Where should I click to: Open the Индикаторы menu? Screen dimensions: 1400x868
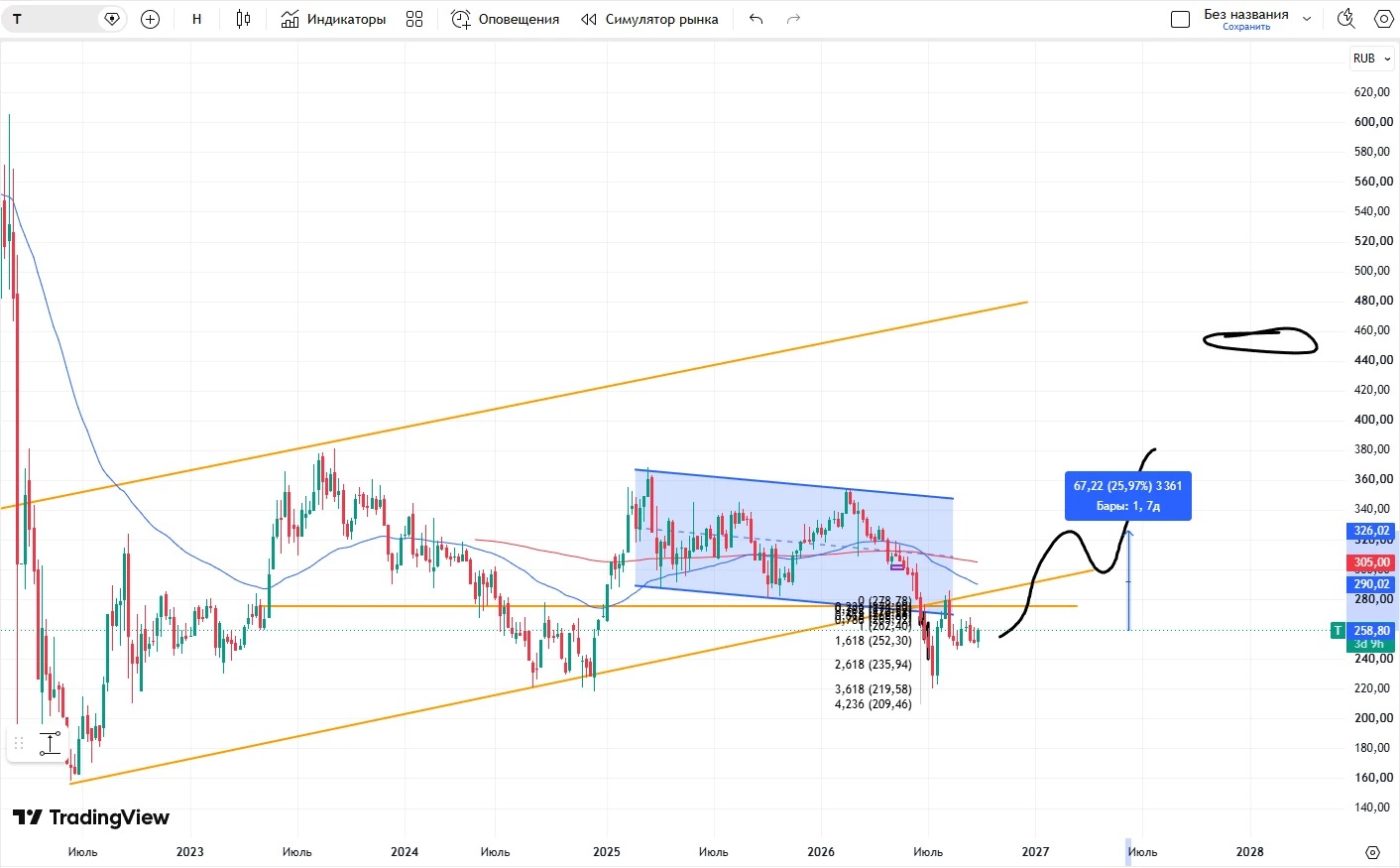tap(333, 19)
